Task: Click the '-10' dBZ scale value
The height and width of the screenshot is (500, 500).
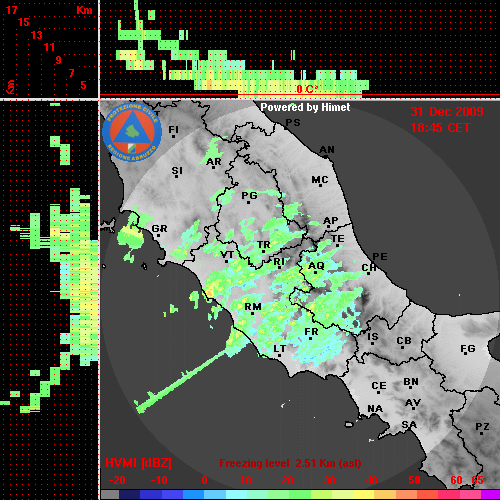Action: tap(159, 480)
